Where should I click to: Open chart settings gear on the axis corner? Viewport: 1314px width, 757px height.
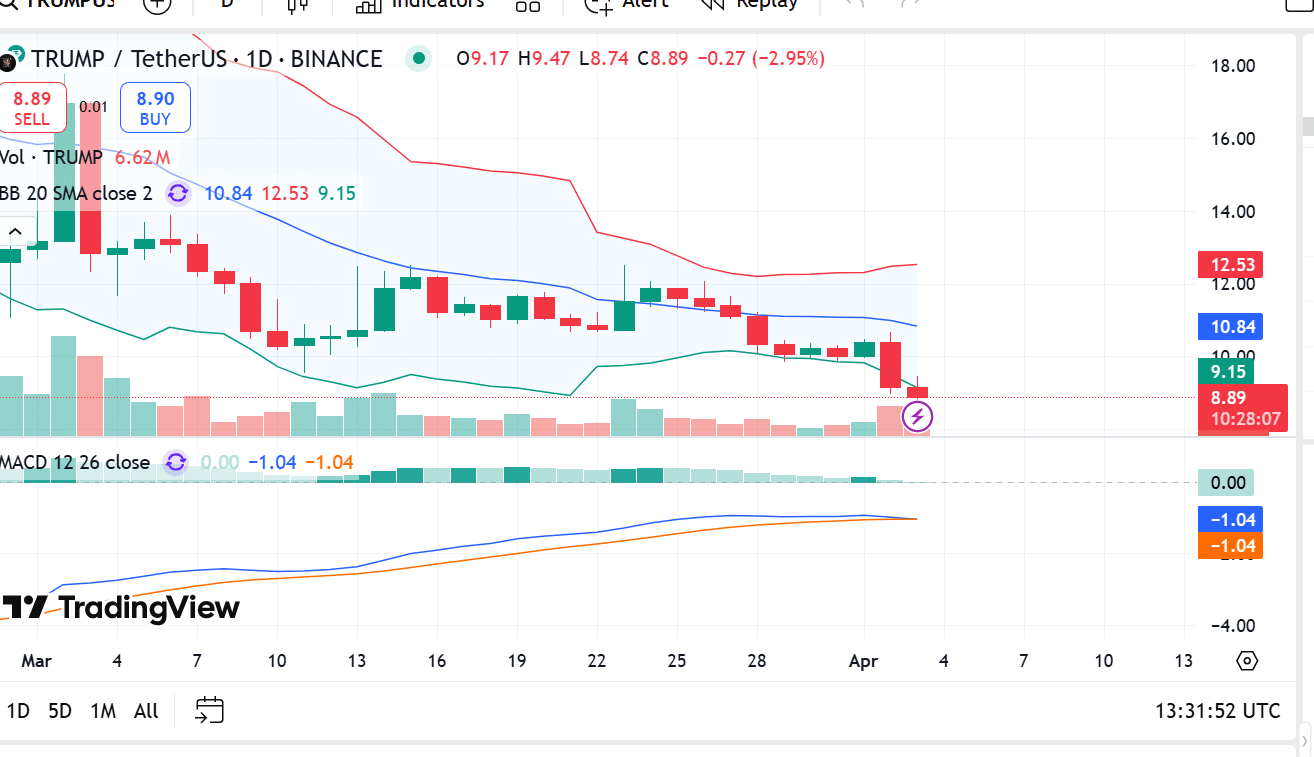click(1246, 661)
